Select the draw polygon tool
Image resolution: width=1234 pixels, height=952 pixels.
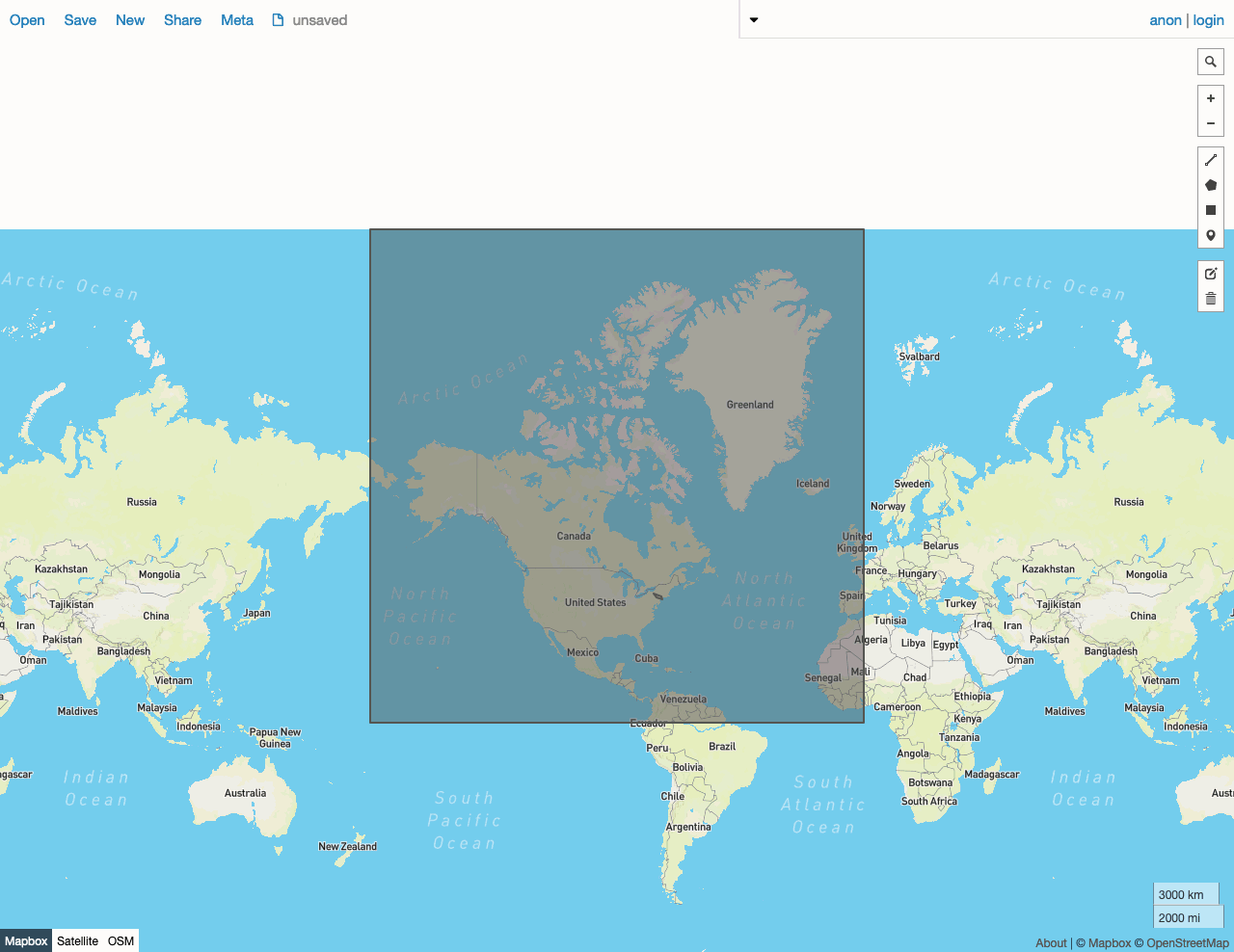tap(1211, 185)
